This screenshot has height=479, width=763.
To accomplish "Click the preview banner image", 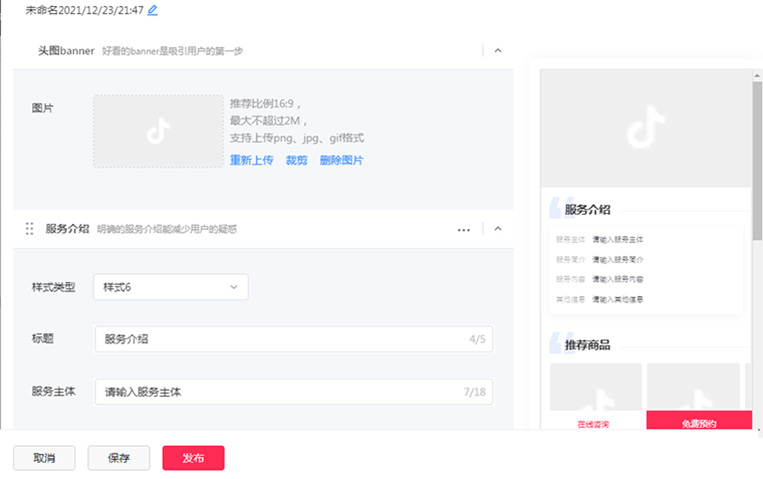I will tap(646, 128).
